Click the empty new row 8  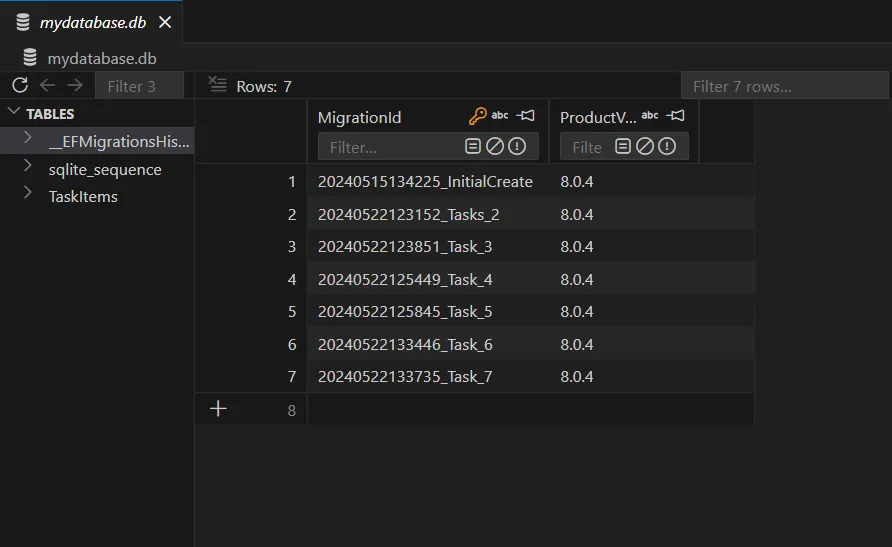531,409
